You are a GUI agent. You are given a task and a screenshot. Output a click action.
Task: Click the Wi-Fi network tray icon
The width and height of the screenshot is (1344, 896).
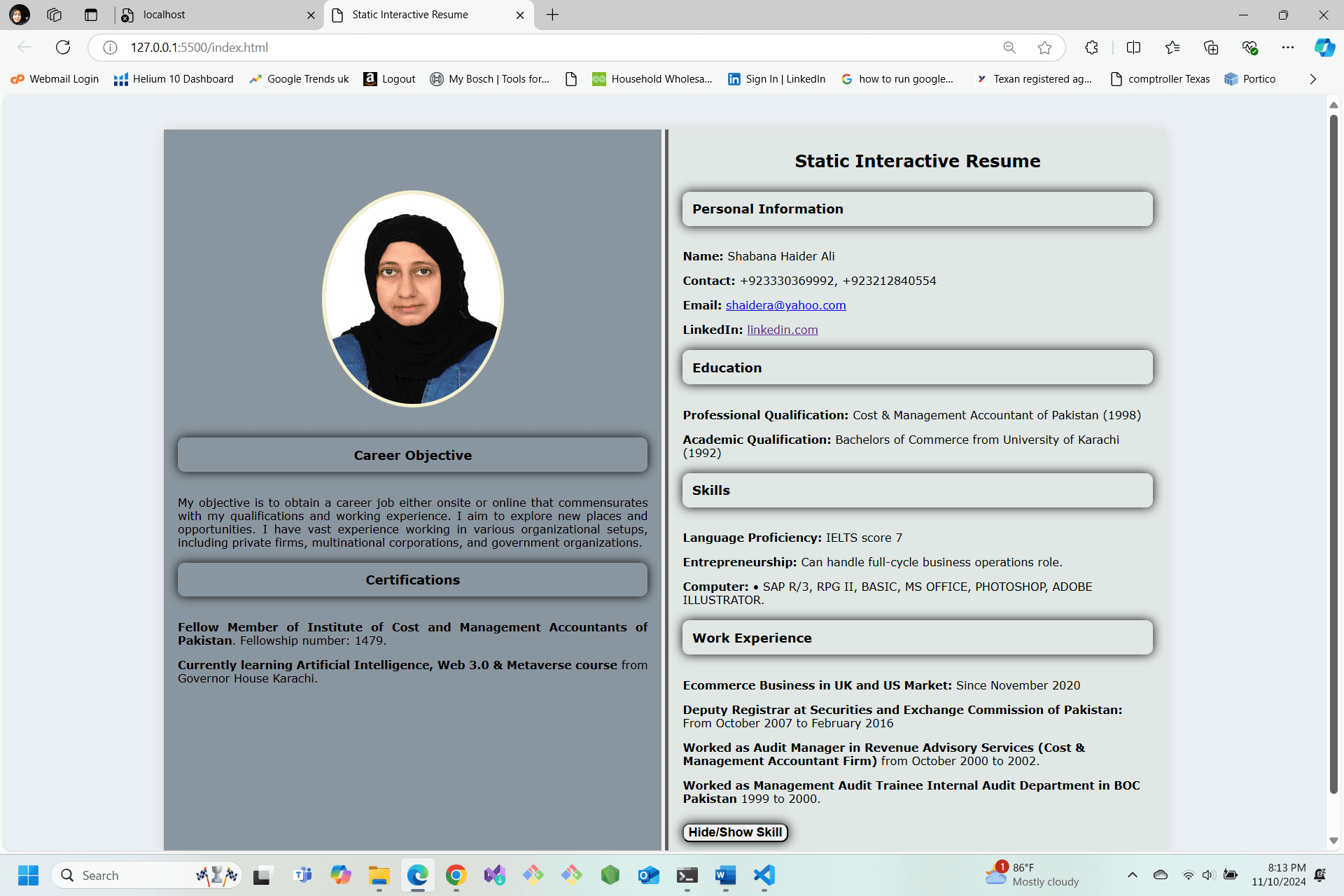(1188, 875)
